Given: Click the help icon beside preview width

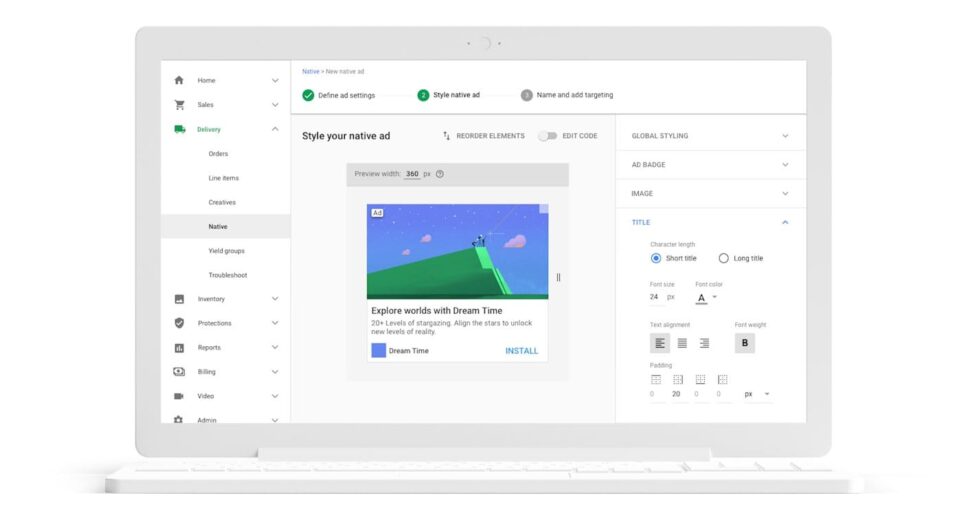Looking at the screenshot, I should pyautogui.click(x=440, y=174).
